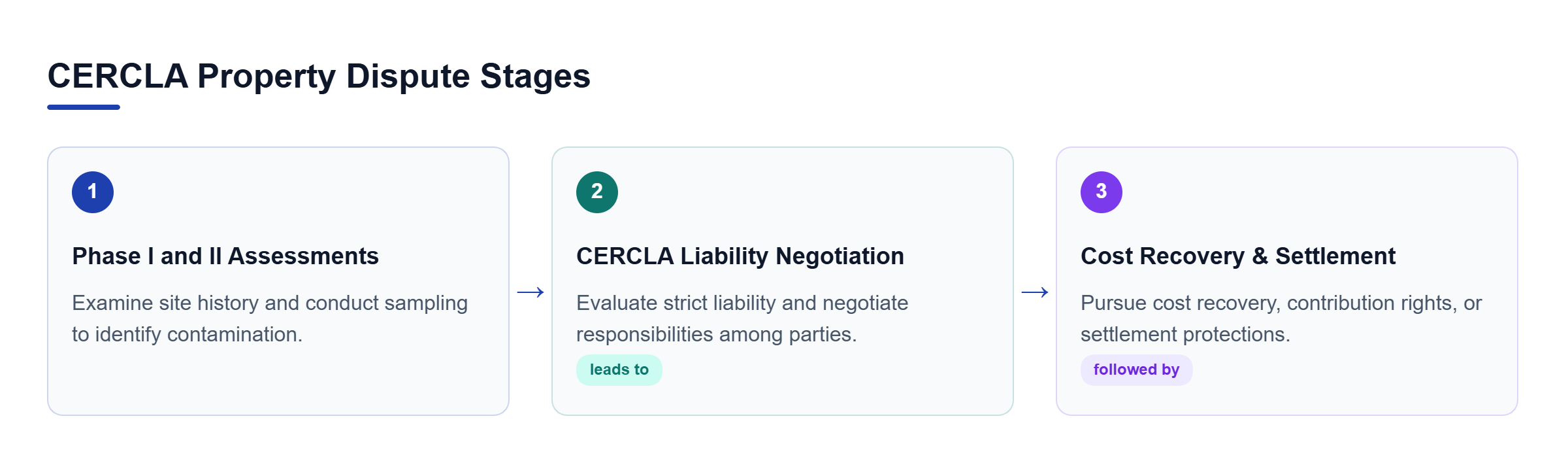Viewport: 1568px width, 463px height.
Task: Click arrow between stages 1 and 2
Action: tap(531, 292)
